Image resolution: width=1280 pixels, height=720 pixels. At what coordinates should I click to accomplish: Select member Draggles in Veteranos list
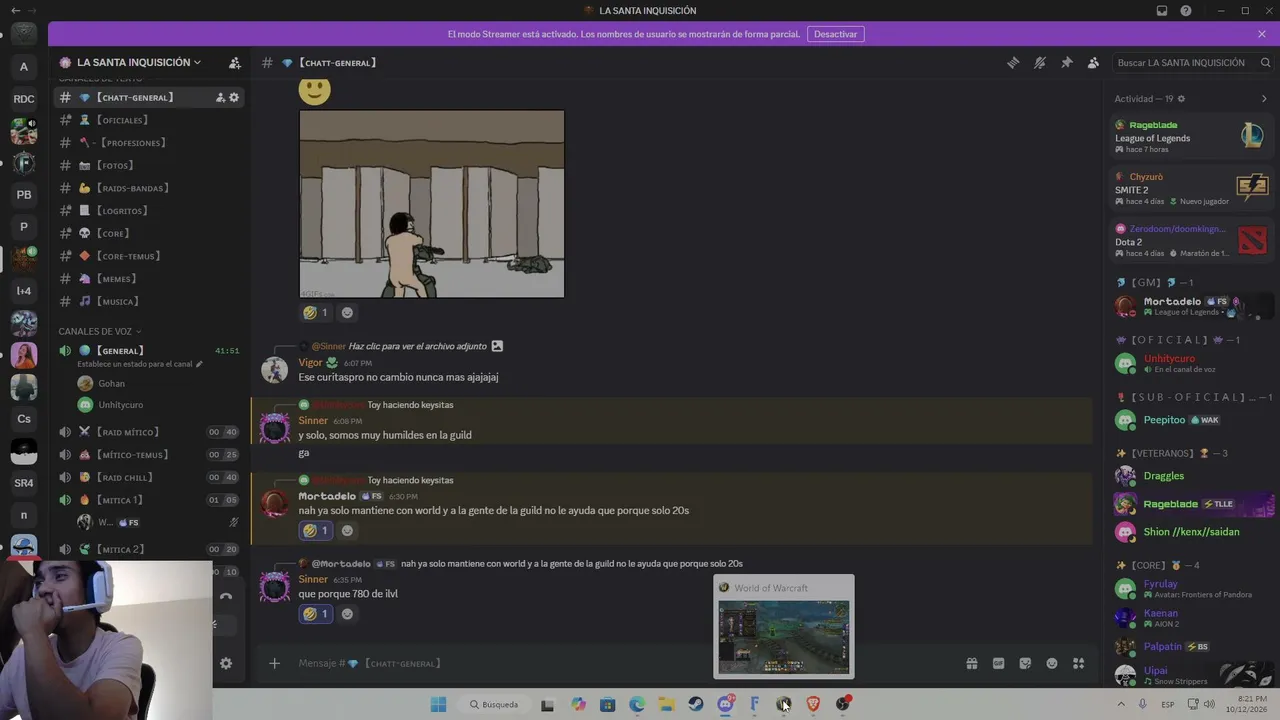pyautogui.click(x=1190, y=476)
